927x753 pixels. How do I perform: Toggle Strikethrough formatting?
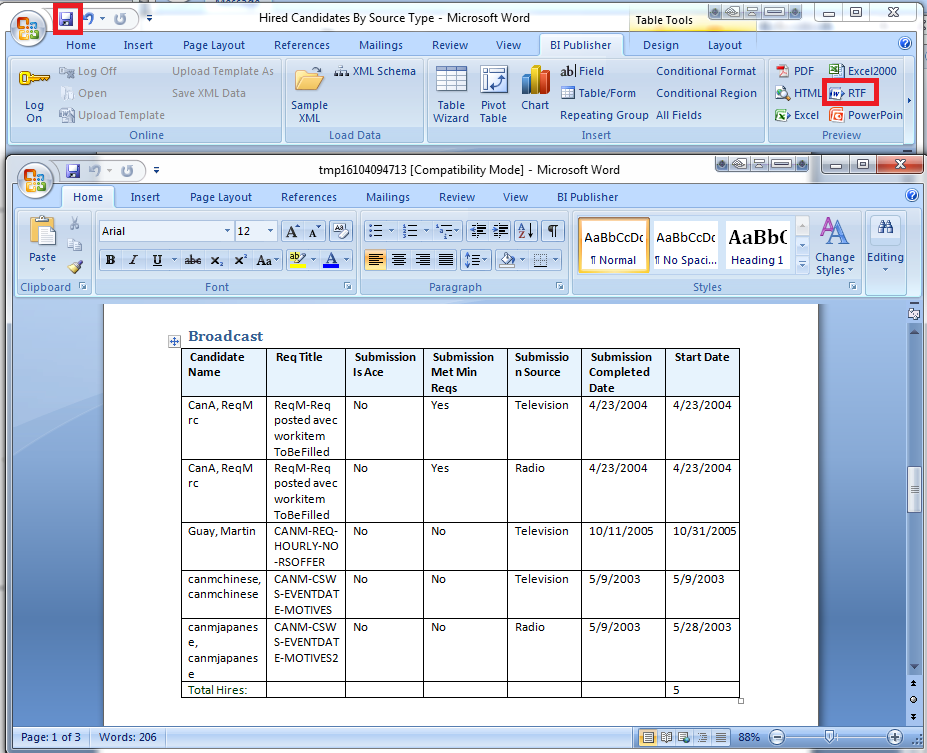(x=192, y=260)
